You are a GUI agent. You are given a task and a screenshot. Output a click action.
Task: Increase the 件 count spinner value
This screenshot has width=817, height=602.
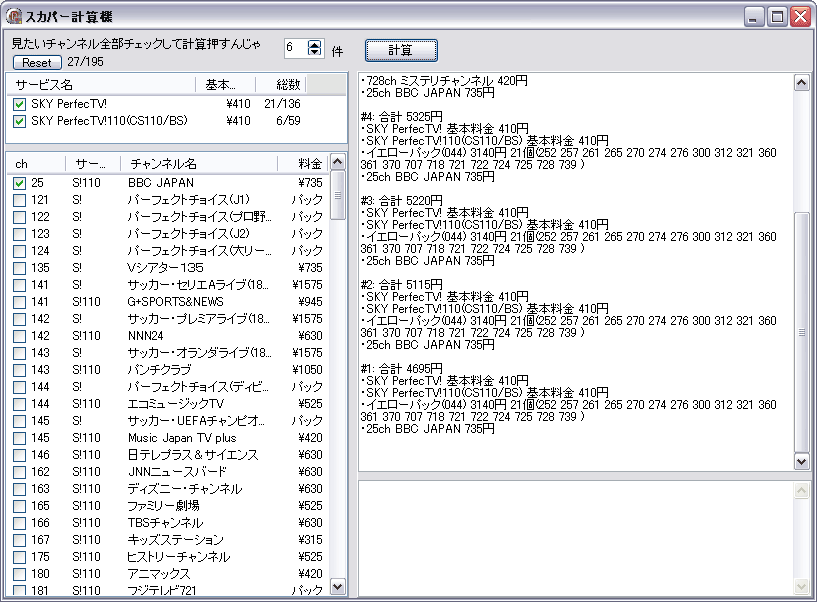pyautogui.click(x=314, y=44)
